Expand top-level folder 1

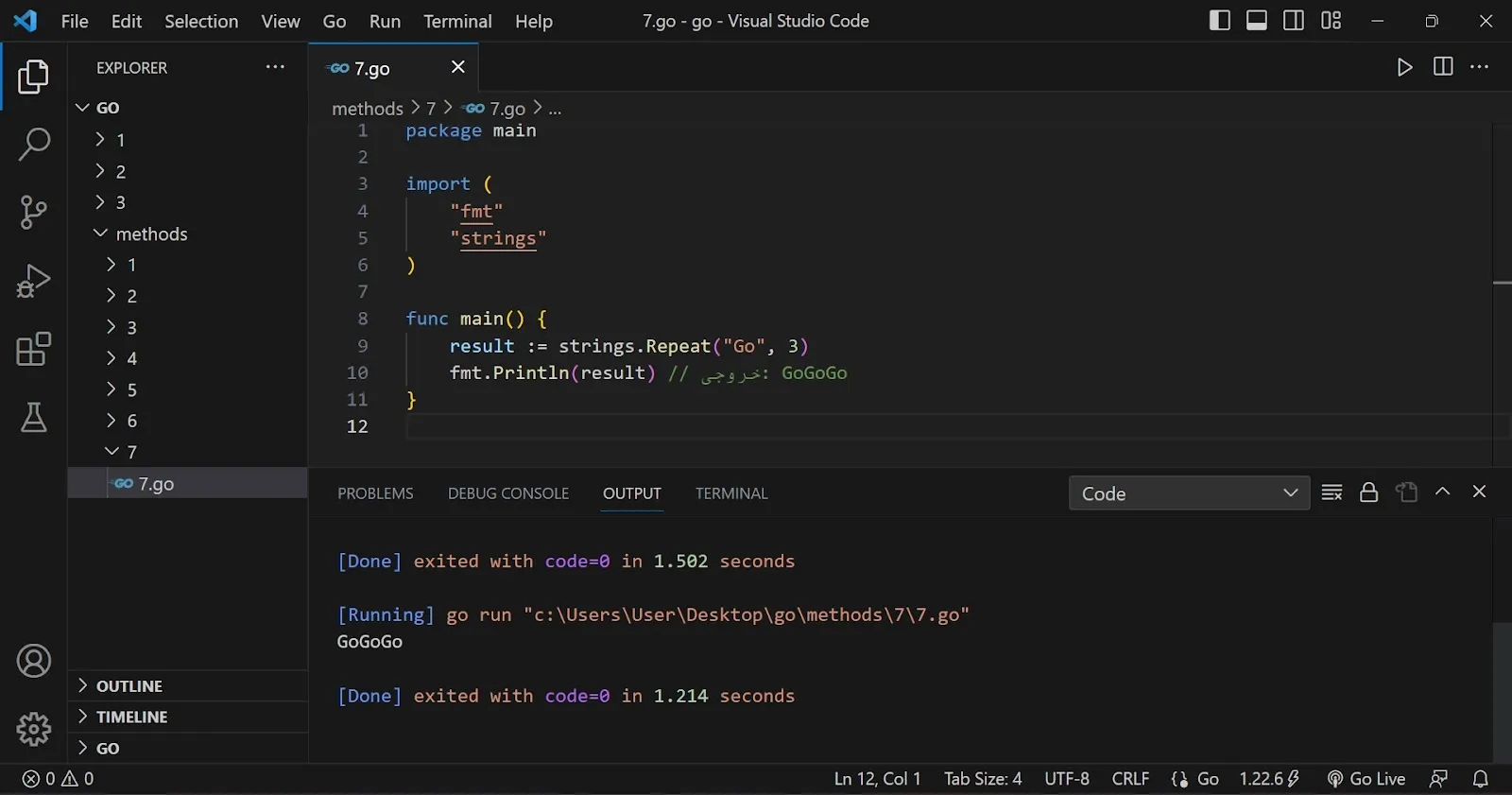[187, 140]
